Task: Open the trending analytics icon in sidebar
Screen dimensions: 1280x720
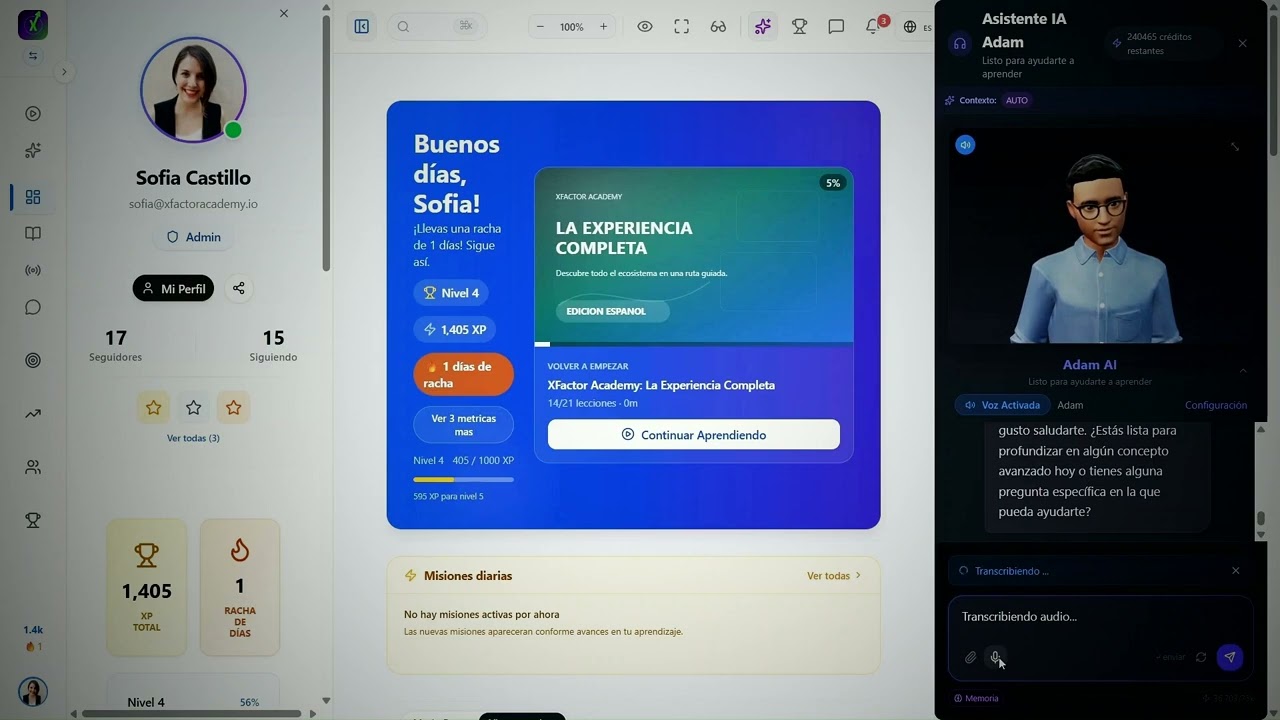Action: [33, 413]
